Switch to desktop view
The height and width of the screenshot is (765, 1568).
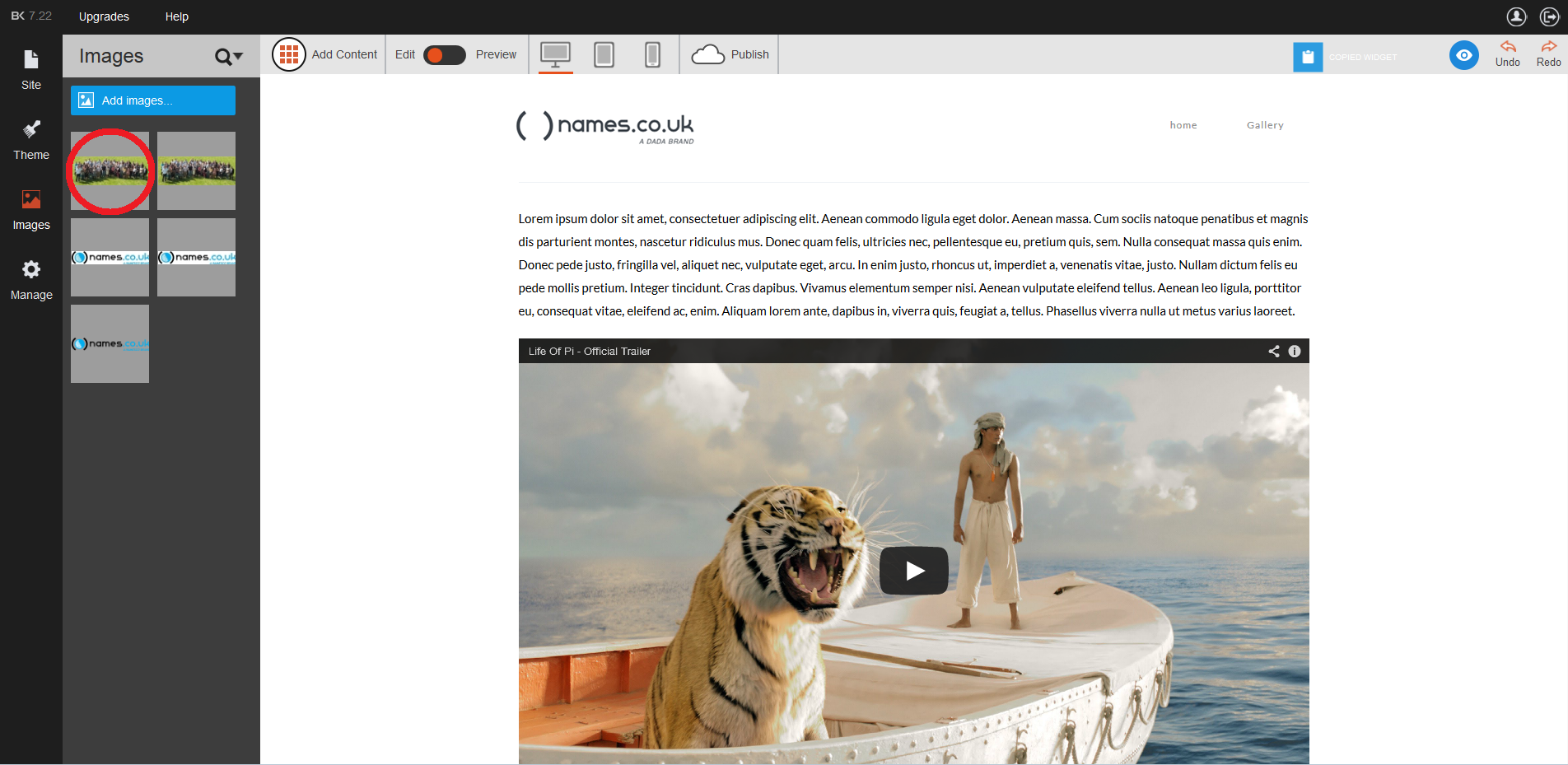click(556, 54)
